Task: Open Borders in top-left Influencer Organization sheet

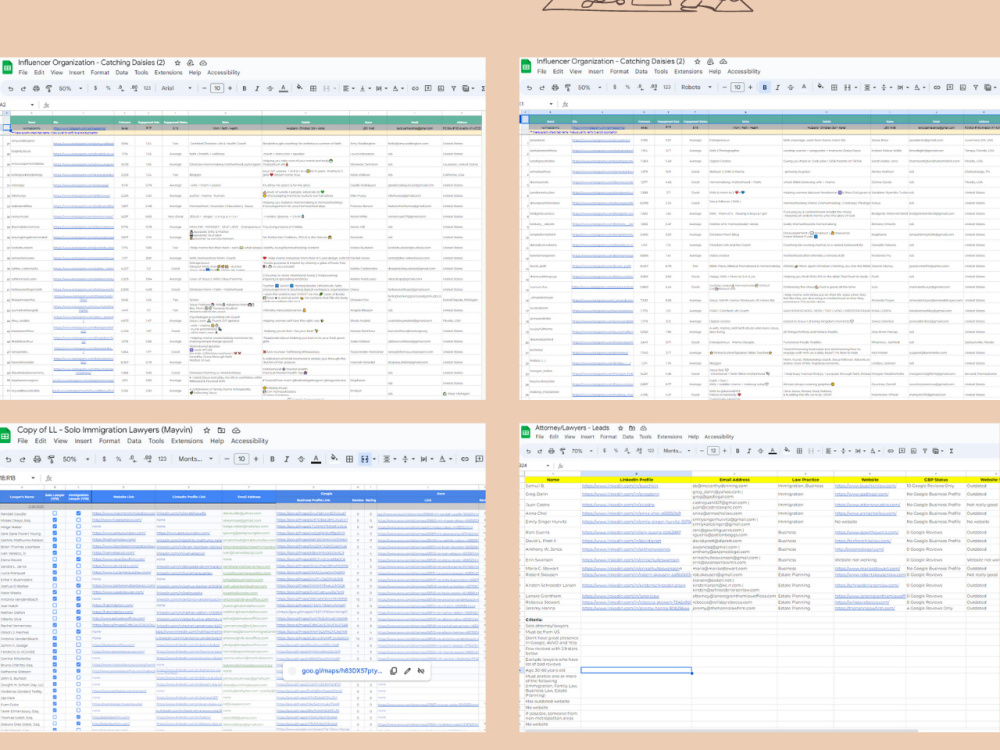Action: [x=313, y=89]
